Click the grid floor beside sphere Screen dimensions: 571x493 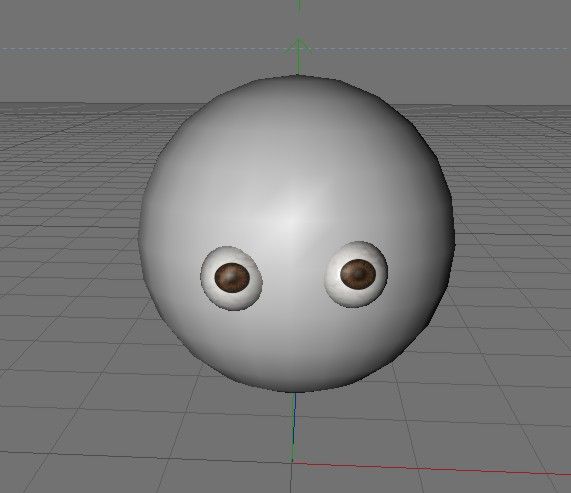[73, 255]
